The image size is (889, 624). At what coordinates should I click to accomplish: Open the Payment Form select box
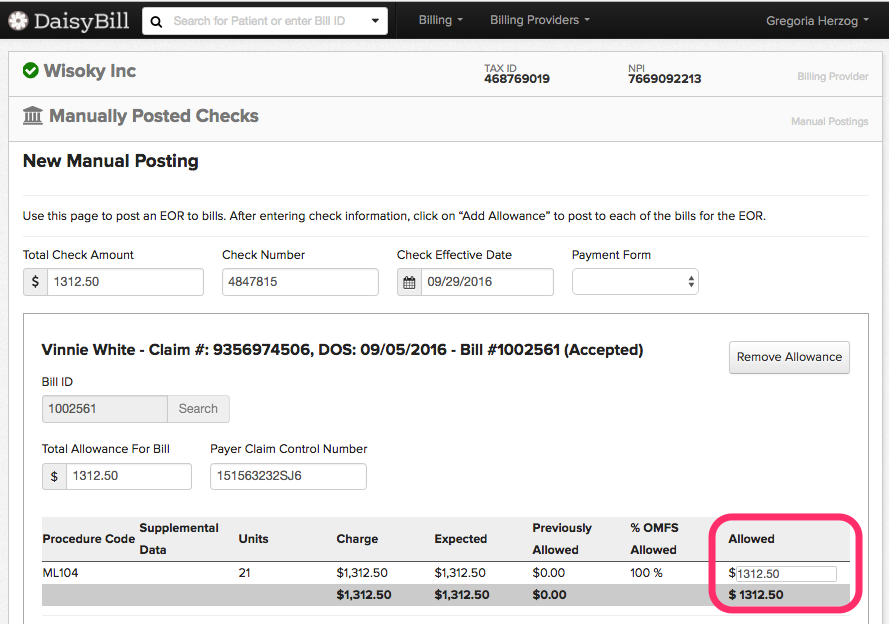point(635,282)
